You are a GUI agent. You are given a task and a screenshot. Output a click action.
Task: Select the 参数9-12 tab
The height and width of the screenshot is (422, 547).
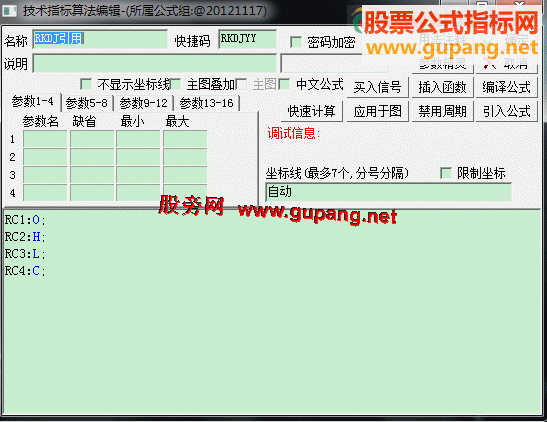pyautogui.click(x=143, y=103)
